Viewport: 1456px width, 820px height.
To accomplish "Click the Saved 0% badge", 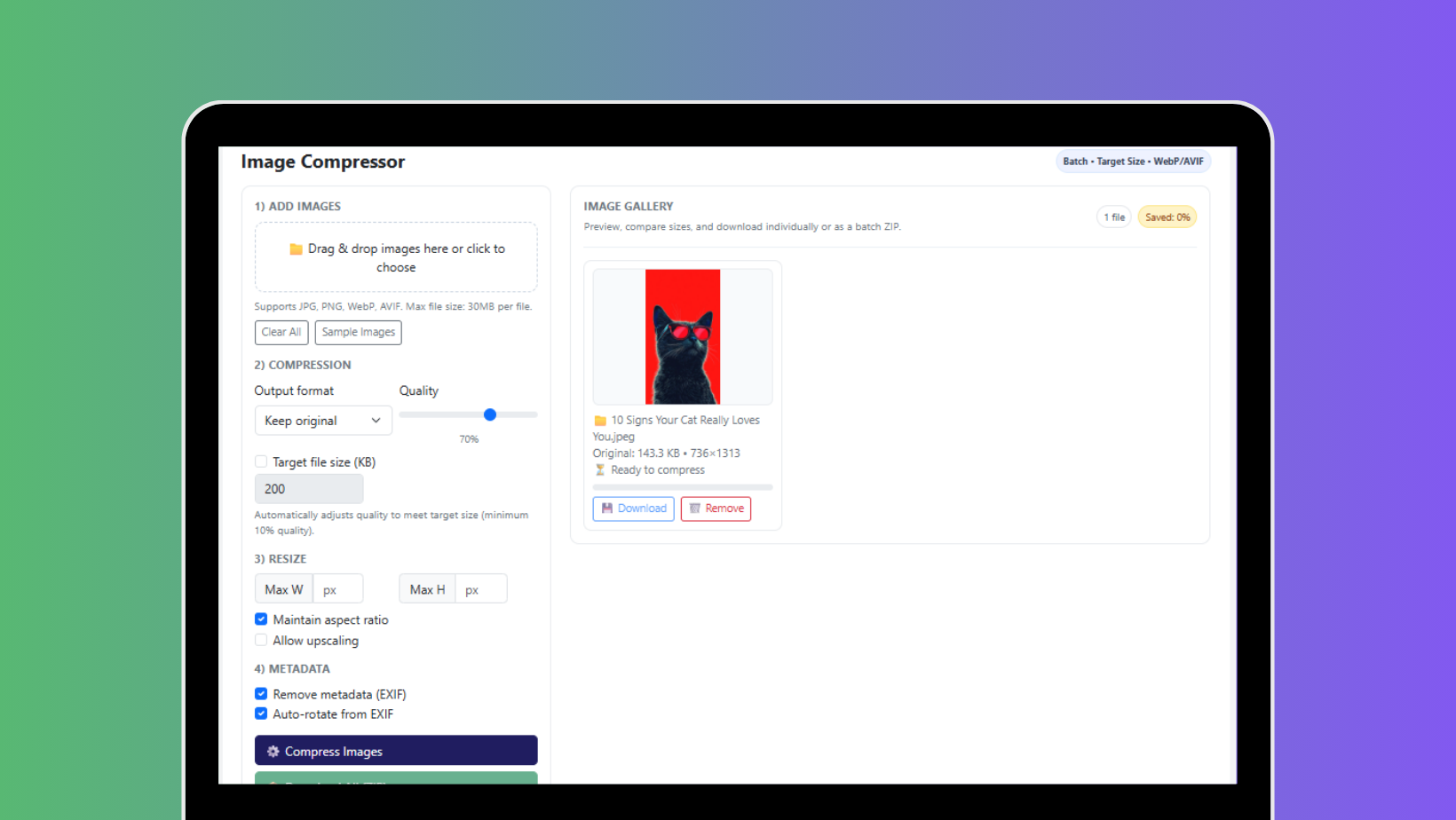I will [x=1167, y=217].
